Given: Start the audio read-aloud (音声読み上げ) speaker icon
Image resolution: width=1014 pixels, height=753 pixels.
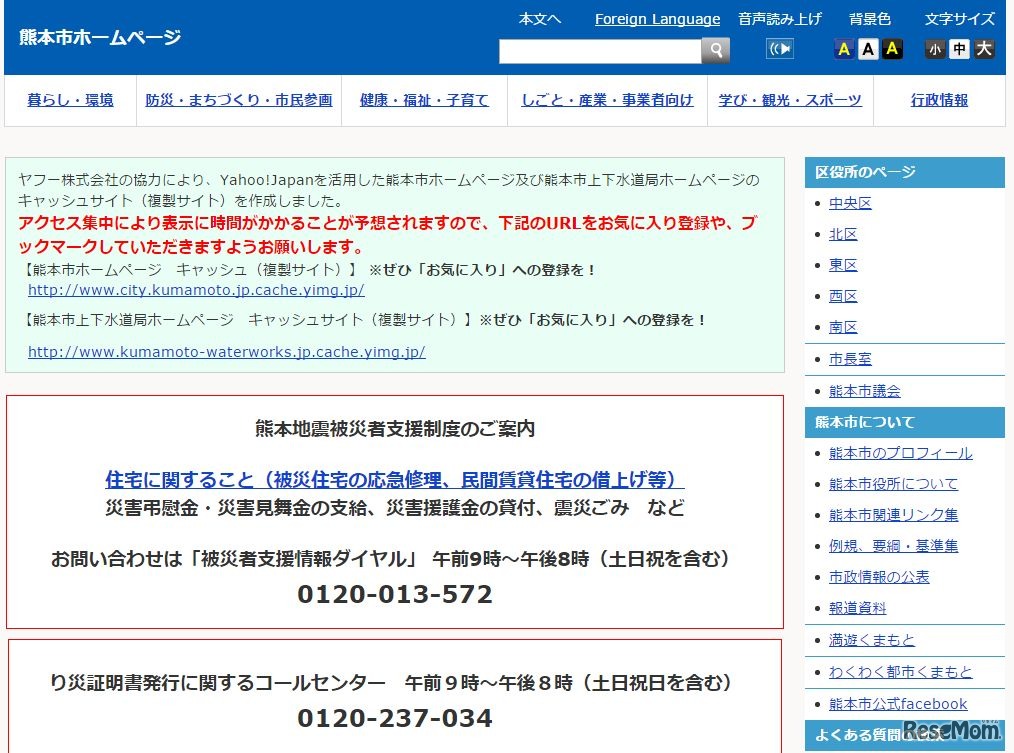Looking at the screenshot, I should tap(780, 49).
